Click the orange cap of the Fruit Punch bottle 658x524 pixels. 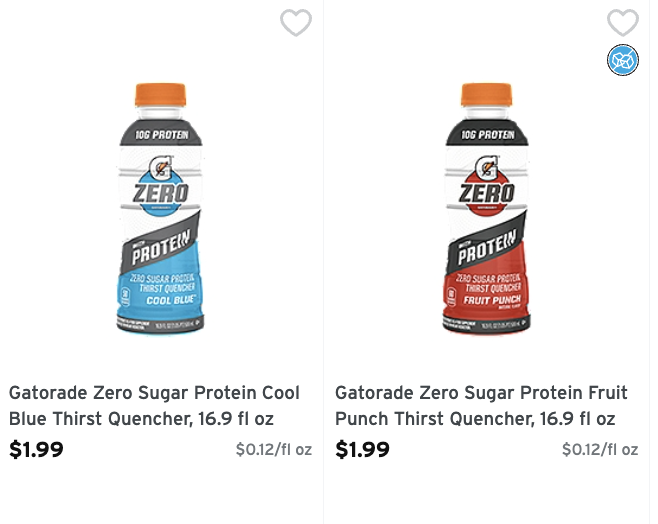[x=487, y=96]
